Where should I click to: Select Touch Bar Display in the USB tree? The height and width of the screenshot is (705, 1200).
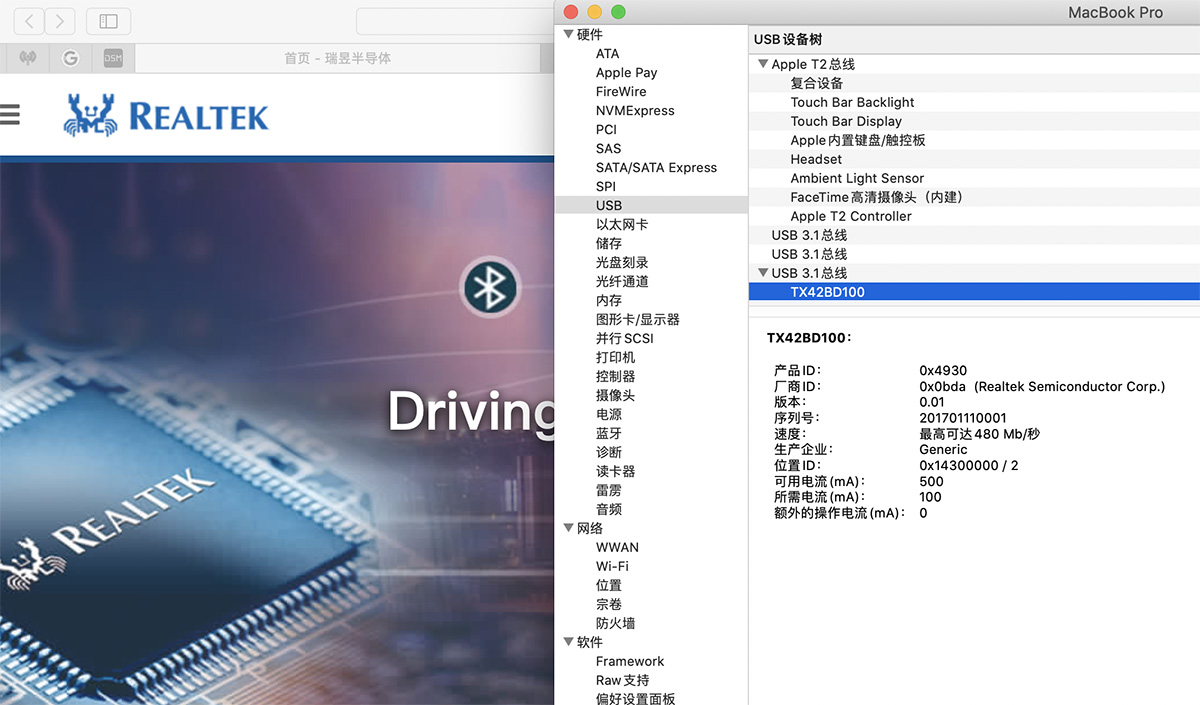(x=846, y=122)
